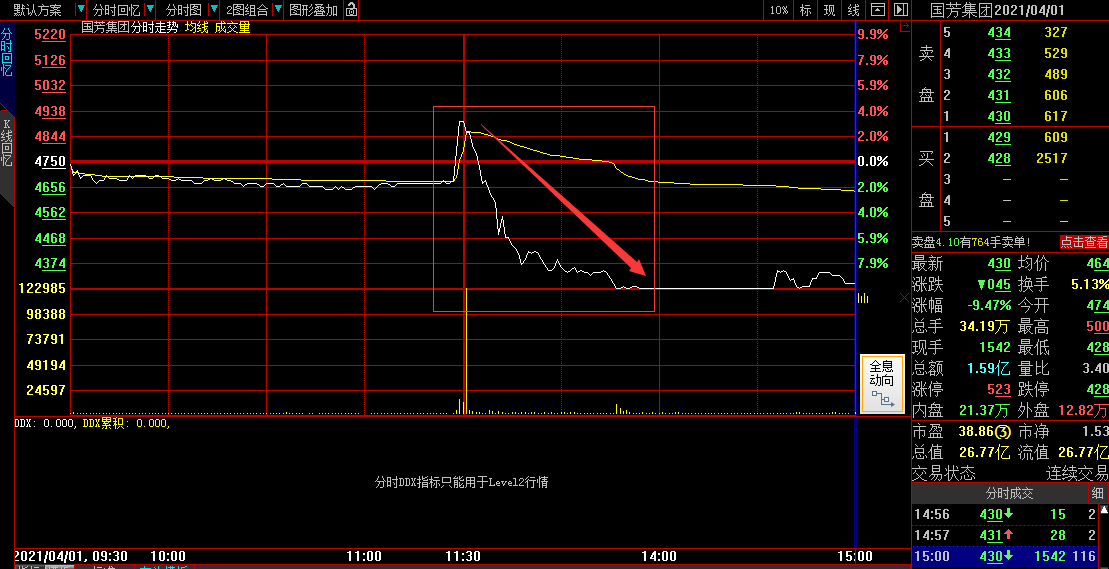Viewport: 1109px width, 569px height.
Task: Click the scrollbar up arrow in the trades list
Action: coord(1103,511)
